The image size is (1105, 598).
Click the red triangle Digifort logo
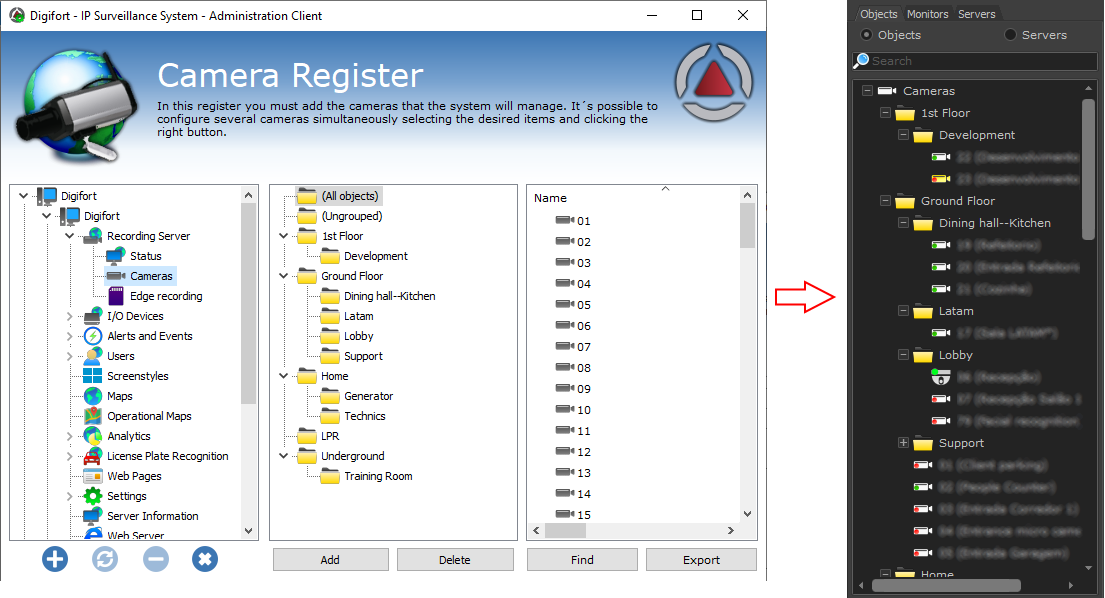pos(714,82)
